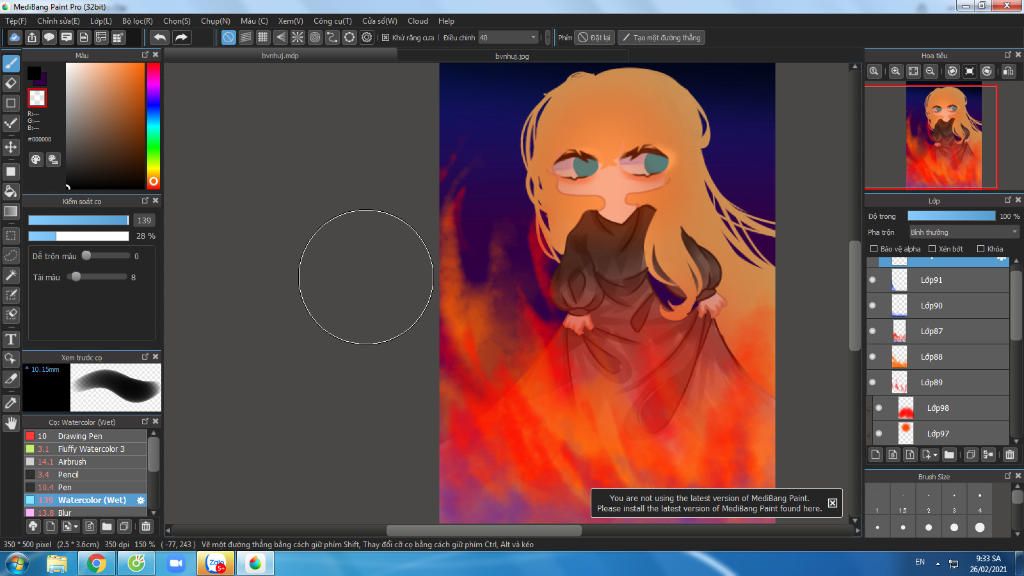Zoom in using the navigator magnifier plus
Image resolution: width=1024 pixels, height=576 pixels.
895,71
